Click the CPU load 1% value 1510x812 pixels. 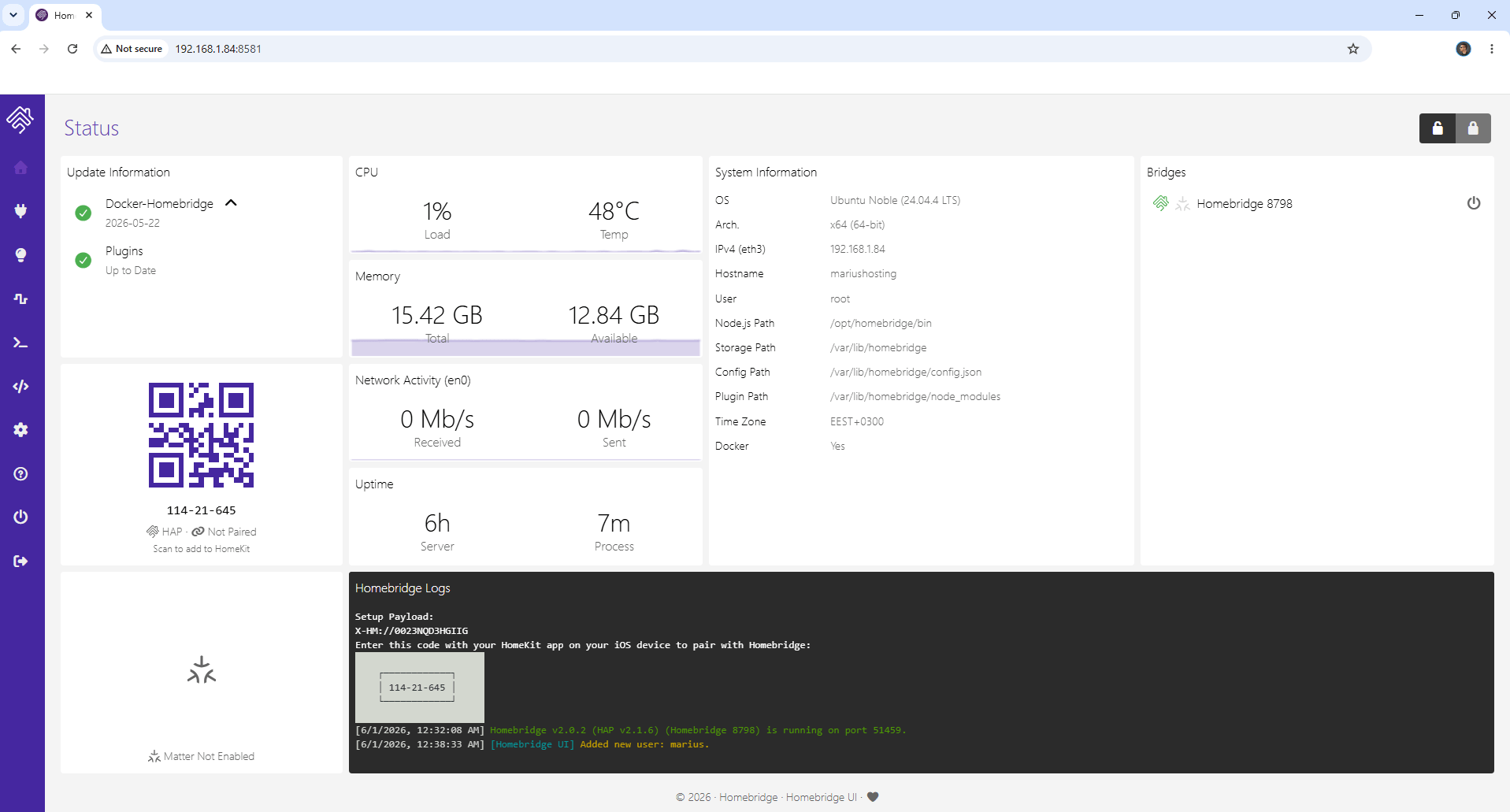[437, 211]
